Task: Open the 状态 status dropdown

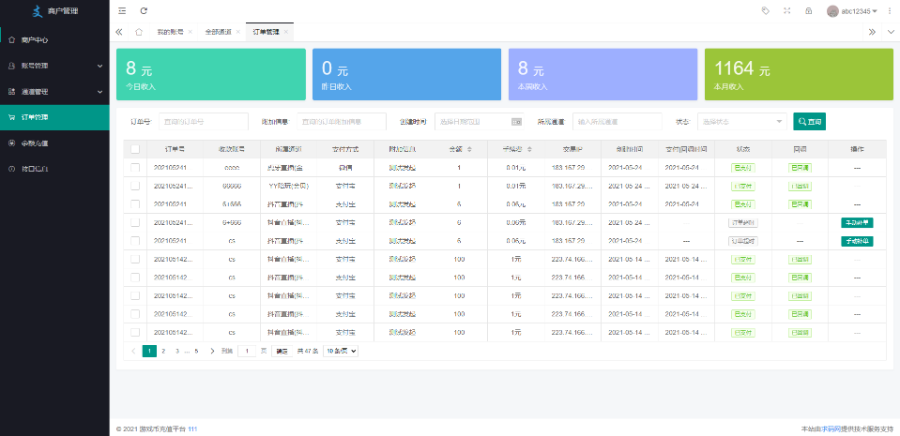Action: click(742, 121)
